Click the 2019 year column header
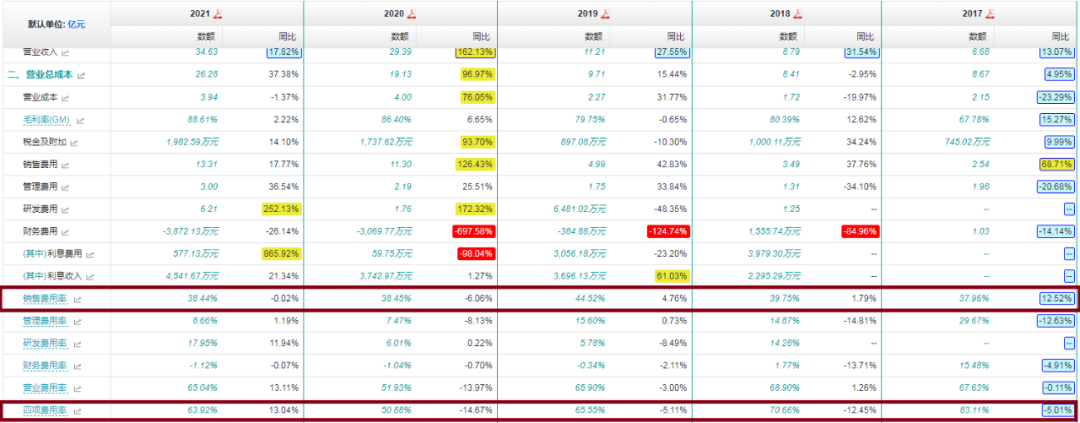1080x423 pixels. click(x=585, y=13)
